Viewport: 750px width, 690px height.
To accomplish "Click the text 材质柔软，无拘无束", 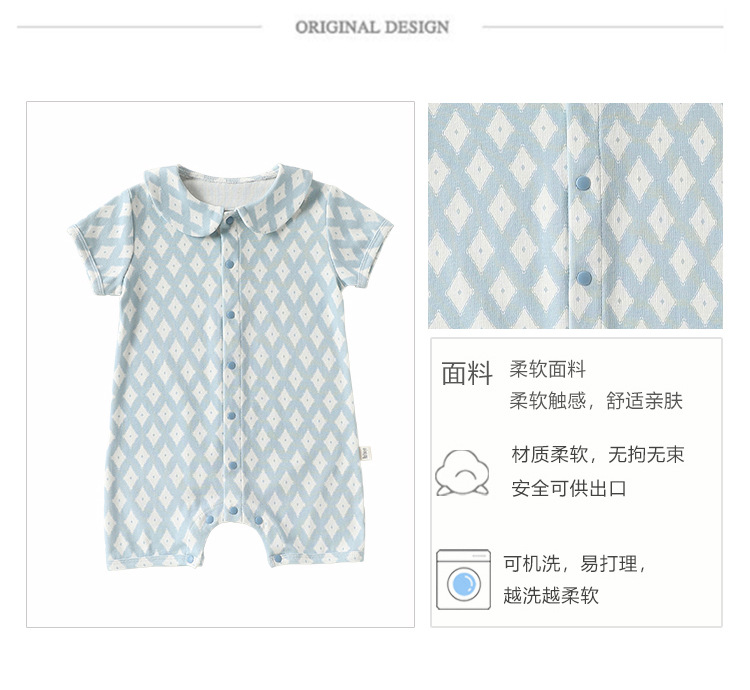I will point(598,454).
